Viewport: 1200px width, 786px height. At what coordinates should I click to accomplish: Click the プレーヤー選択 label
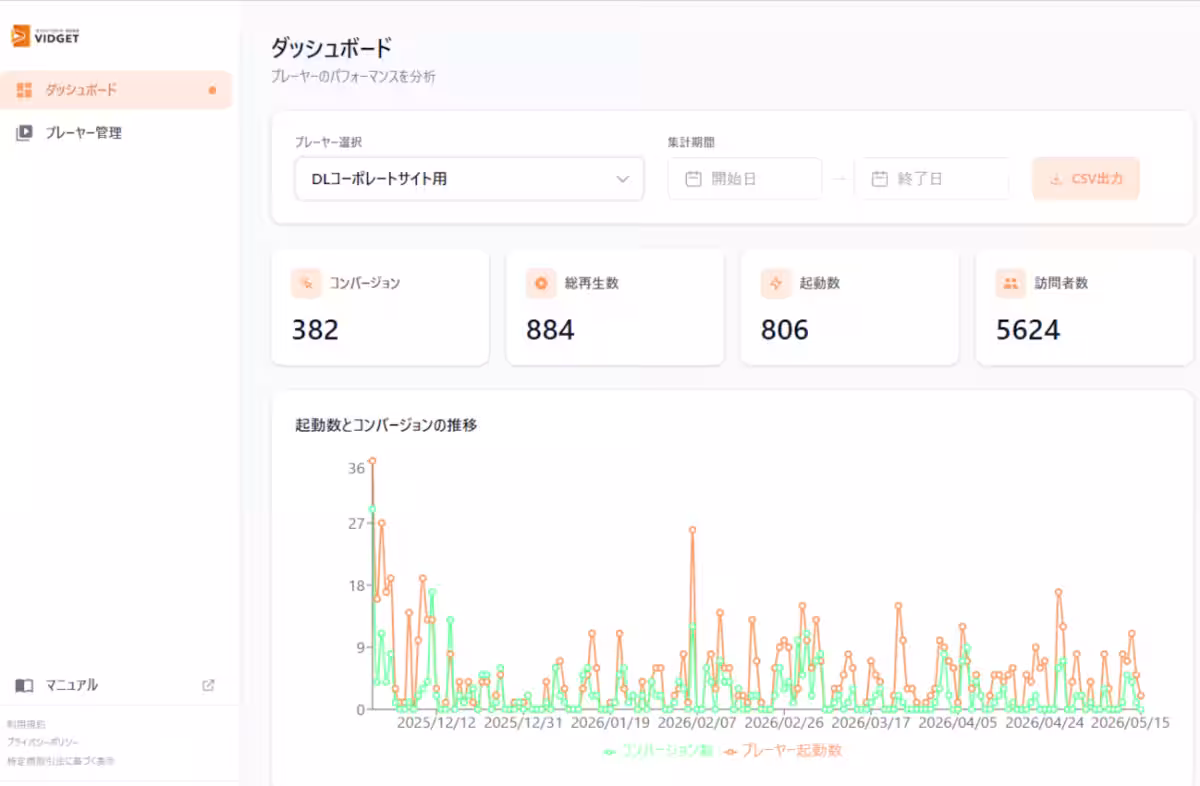(x=328, y=142)
